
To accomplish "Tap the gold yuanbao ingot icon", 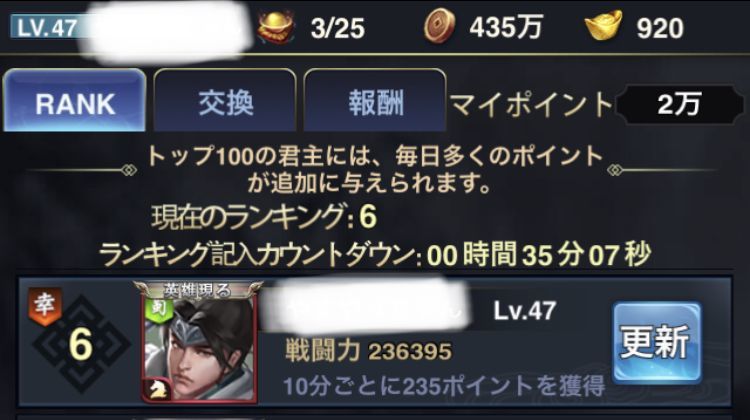I will click(604, 26).
